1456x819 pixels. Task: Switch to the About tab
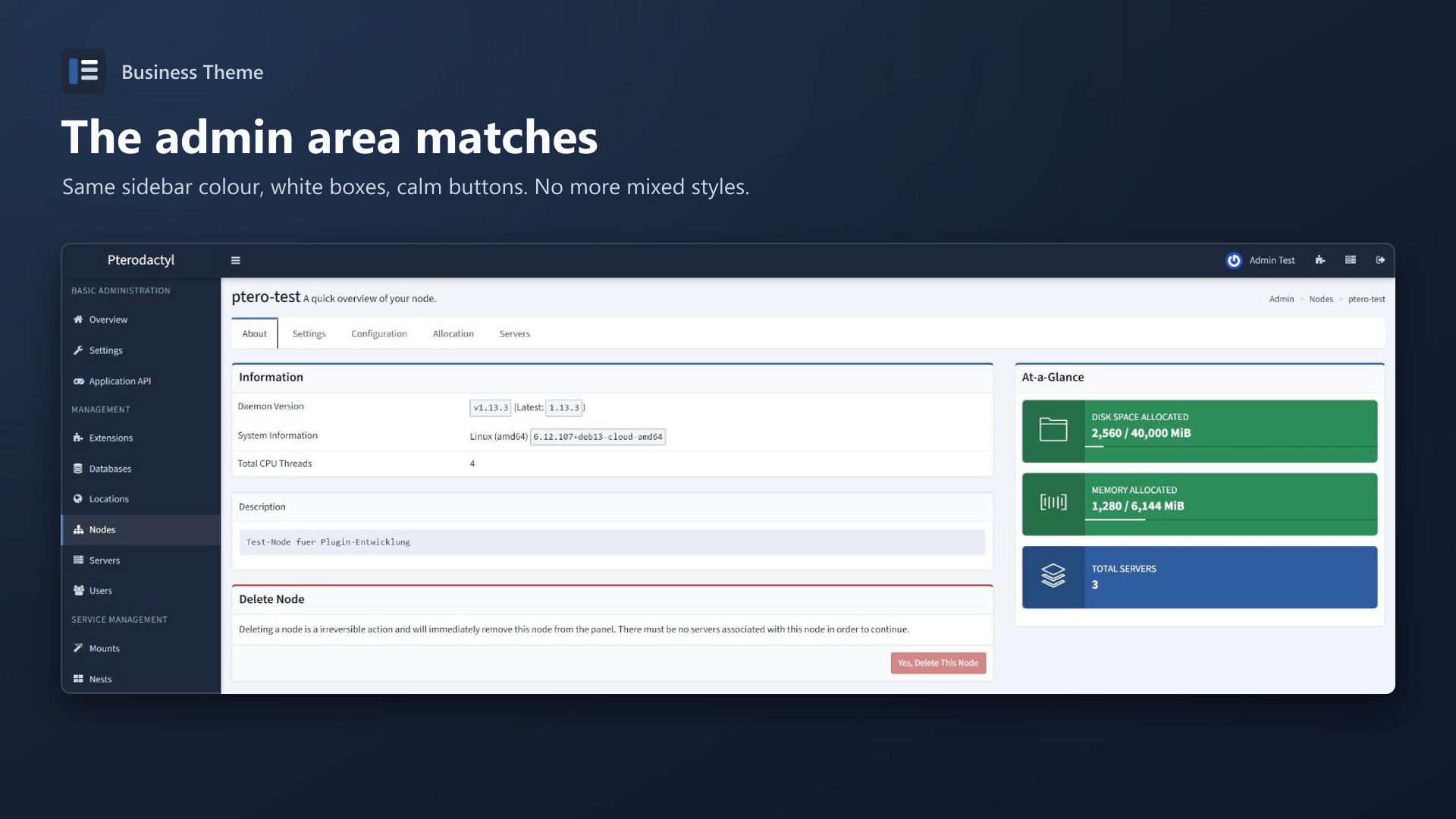255,334
